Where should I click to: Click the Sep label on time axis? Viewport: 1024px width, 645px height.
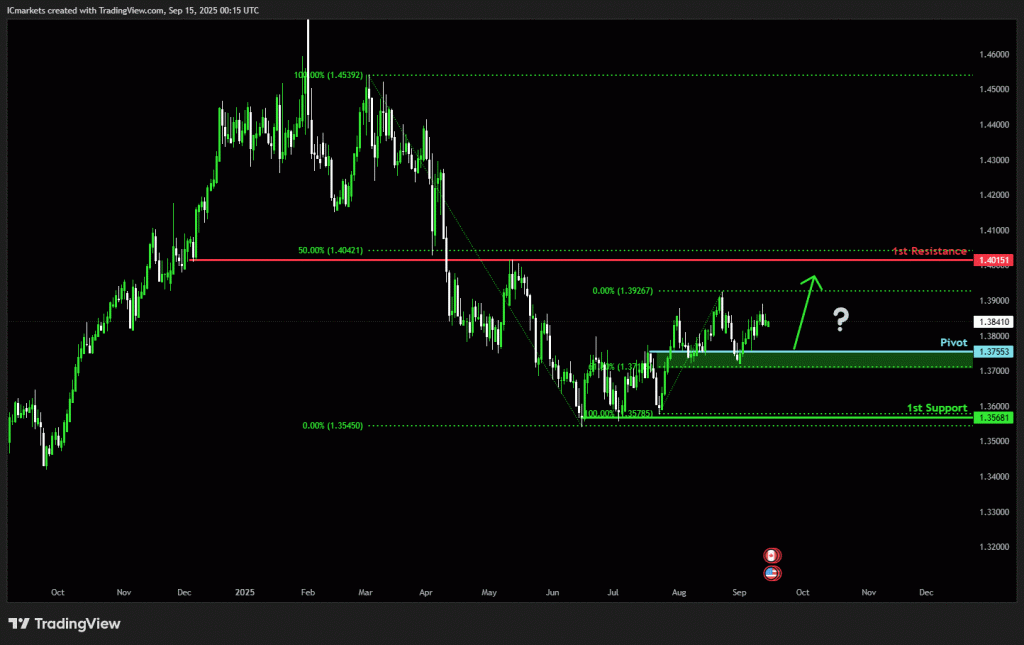coord(739,592)
